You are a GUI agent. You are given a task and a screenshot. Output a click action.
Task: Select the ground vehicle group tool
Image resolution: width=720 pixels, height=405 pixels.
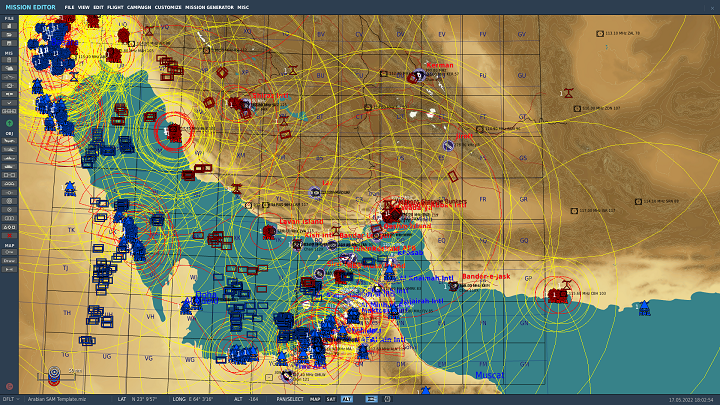[9, 167]
